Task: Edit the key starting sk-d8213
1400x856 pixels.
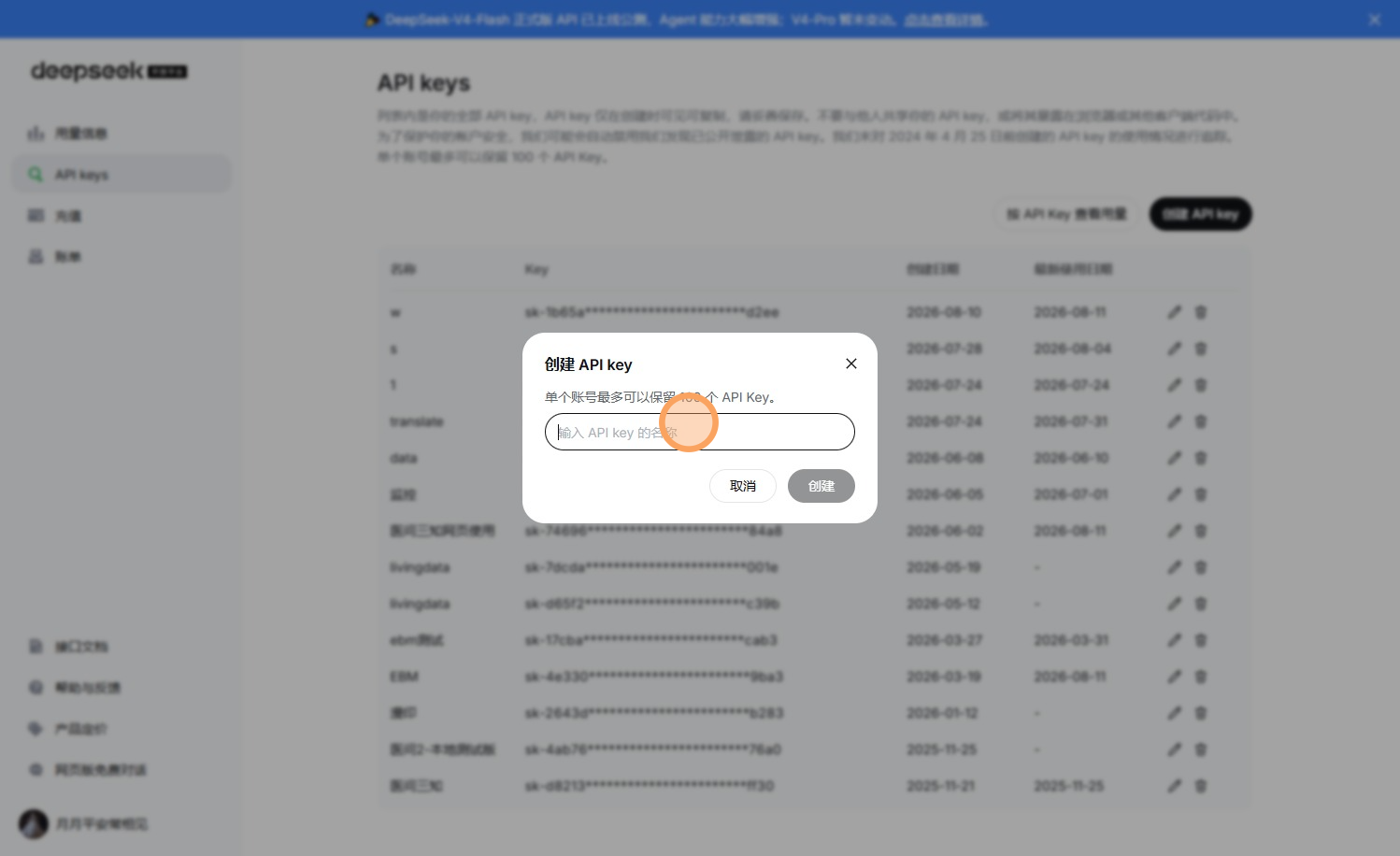Action: point(1175,786)
